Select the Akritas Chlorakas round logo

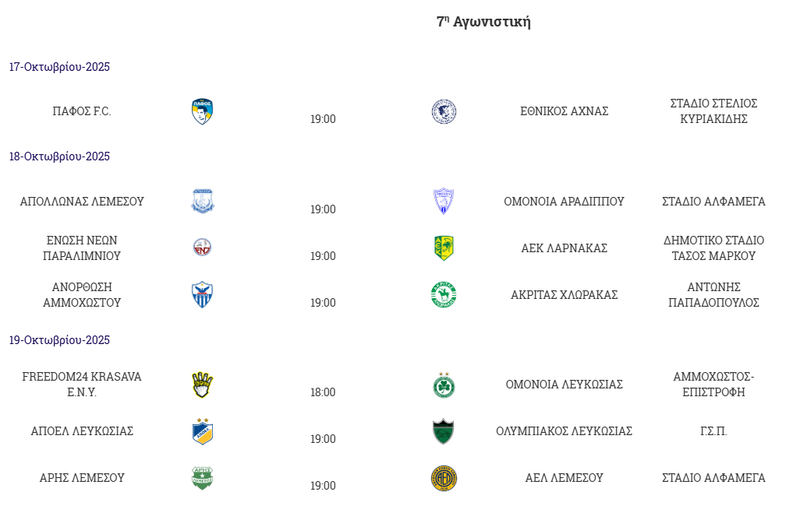point(444,295)
